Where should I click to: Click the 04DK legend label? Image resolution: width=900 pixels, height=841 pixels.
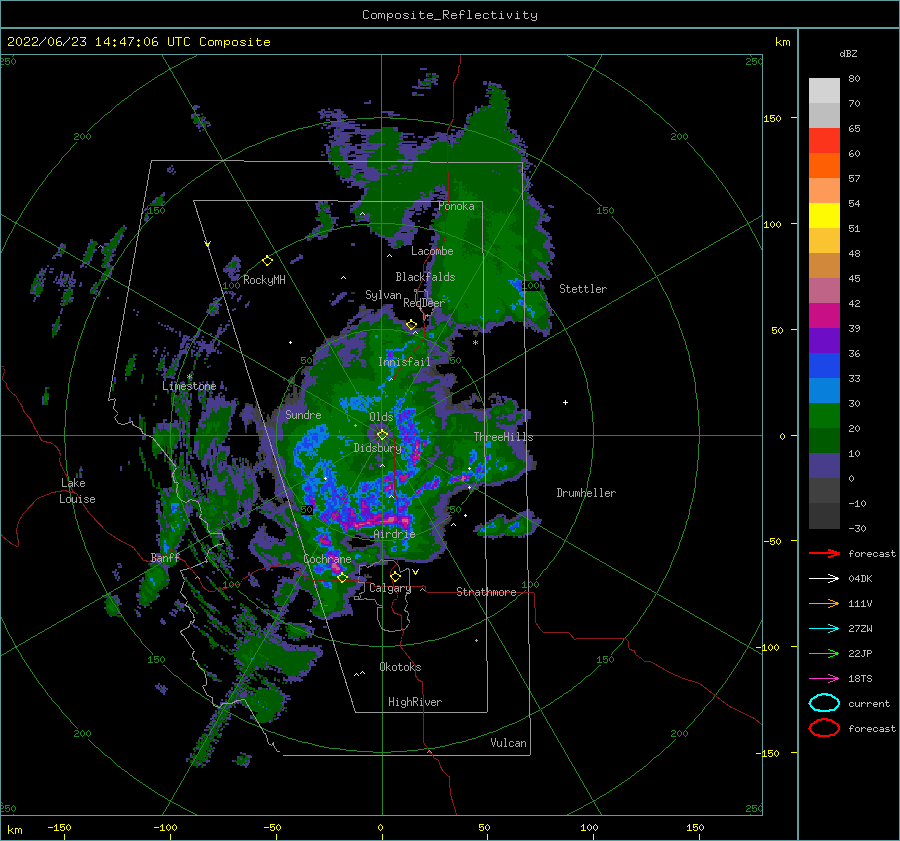pyautogui.click(x=860, y=579)
